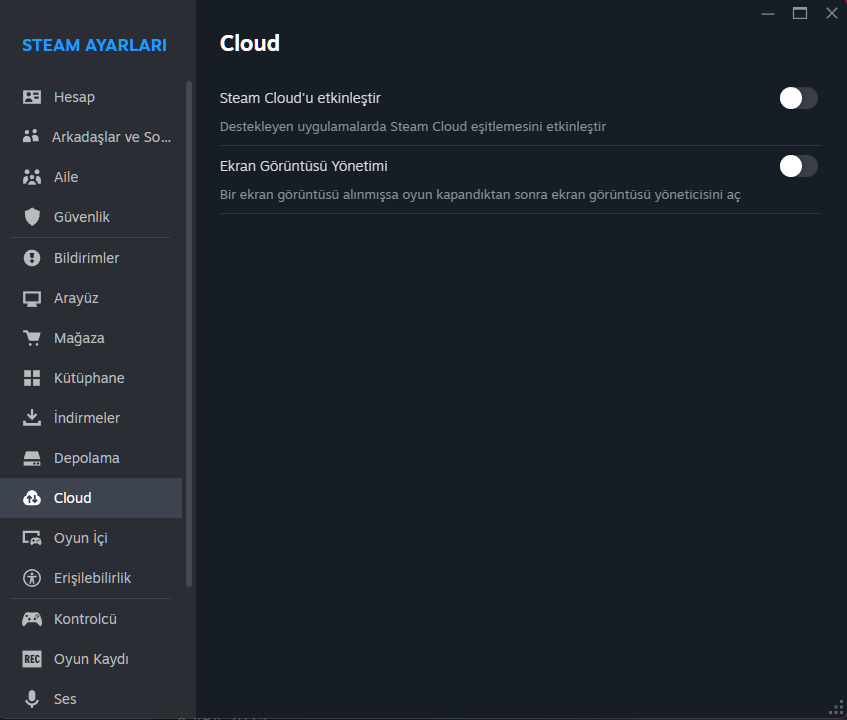This screenshot has width=847, height=720.
Task: Click the Arayüz monitor icon
Action: point(32,299)
